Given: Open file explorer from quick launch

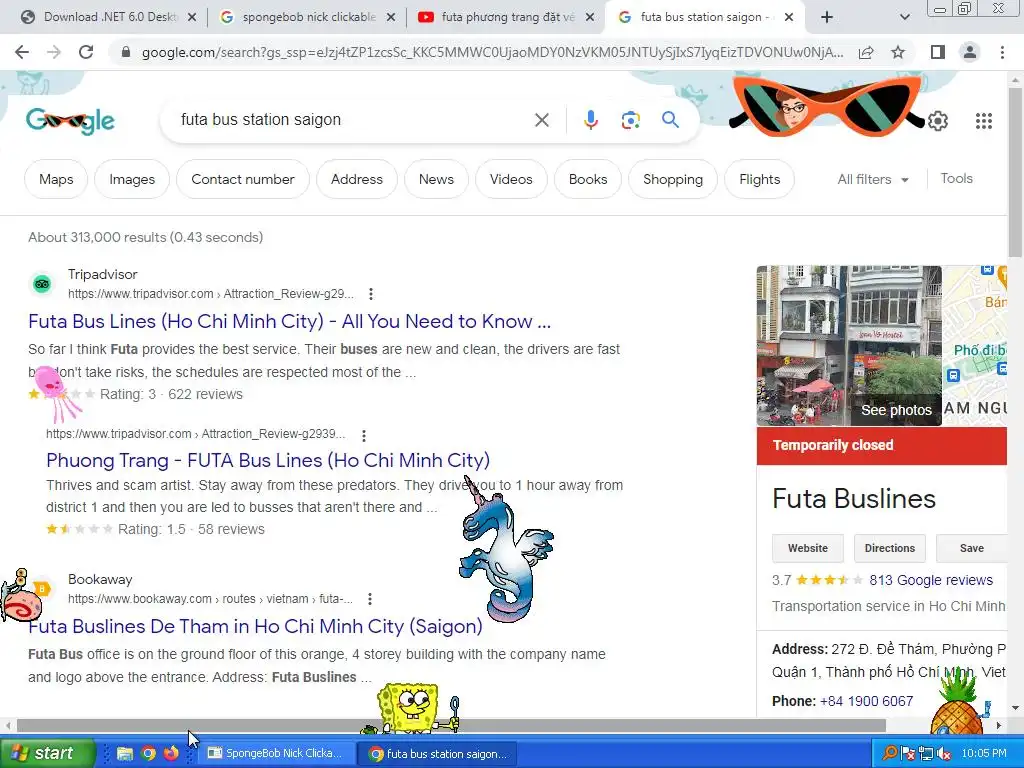Looking at the screenshot, I should pos(125,754).
